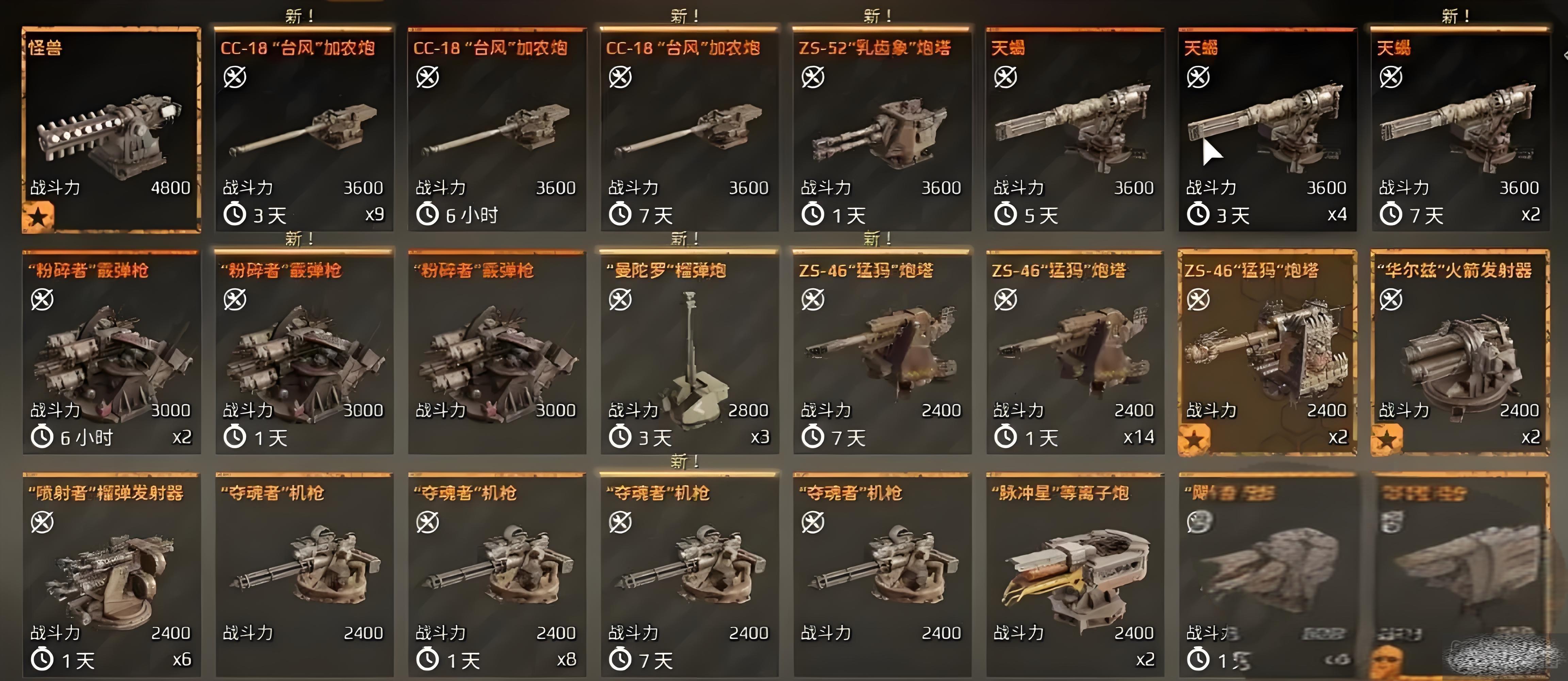
Task: Select the 脉冲星 等离子炮 card
Action: (1075, 574)
